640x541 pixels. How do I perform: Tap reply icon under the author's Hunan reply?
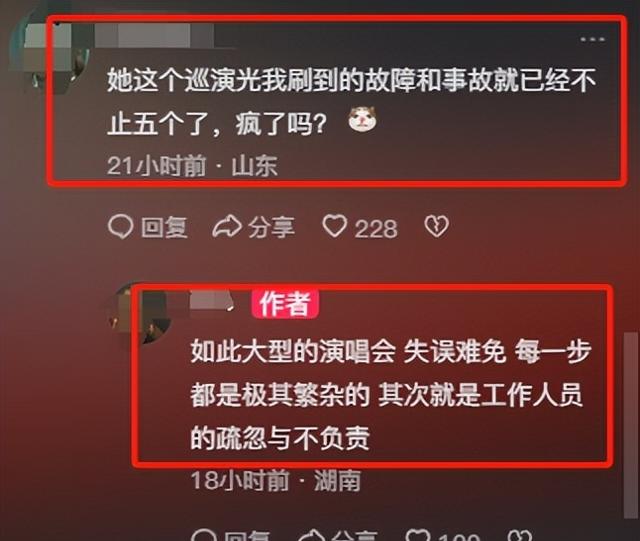(x=203, y=536)
